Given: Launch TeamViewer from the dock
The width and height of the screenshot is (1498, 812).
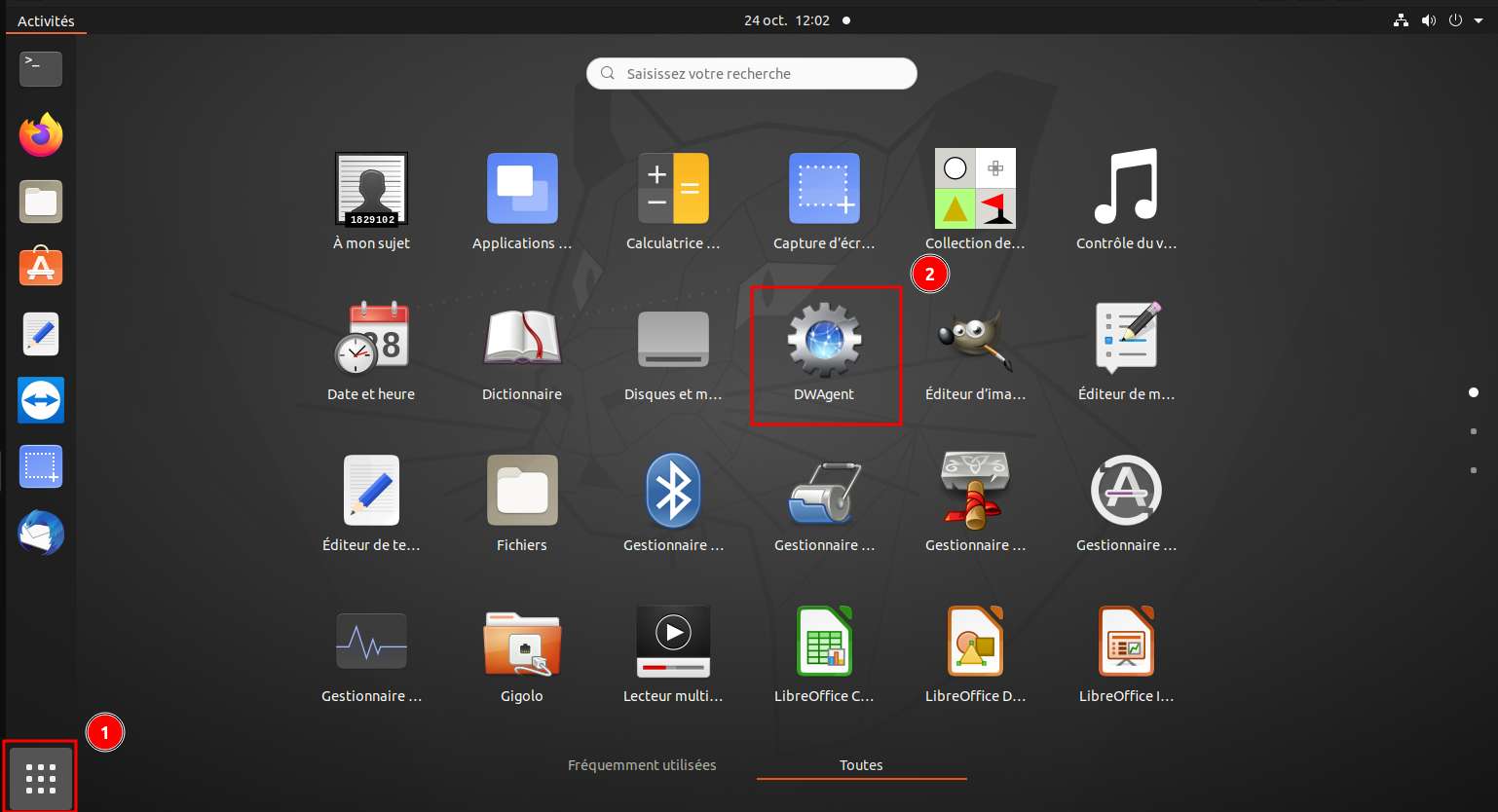Looking at the screenshot, I should click(x=41, y=400).
